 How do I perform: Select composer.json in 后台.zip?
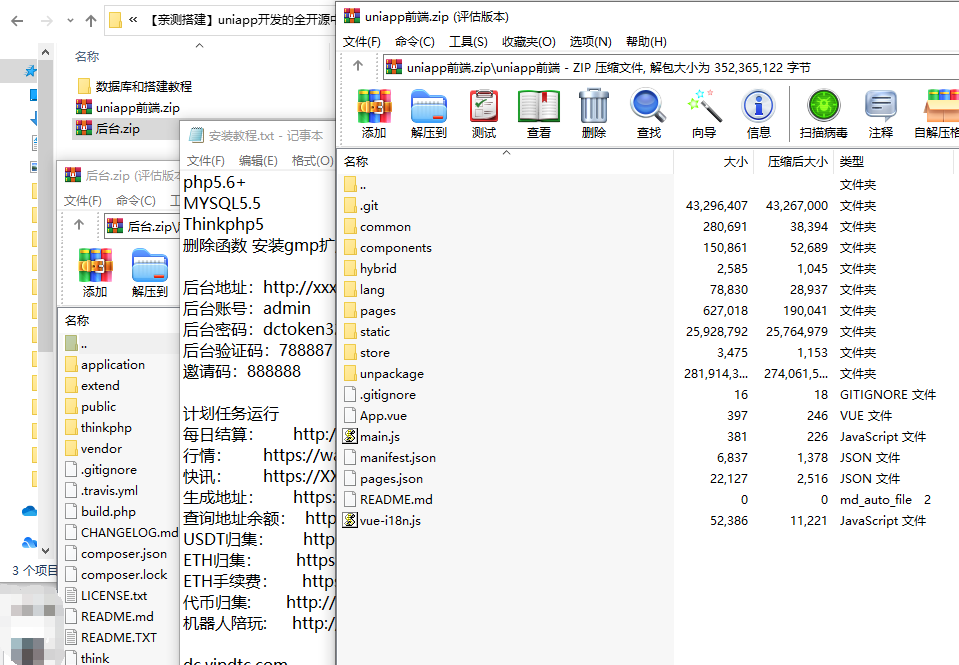[124, 554]
